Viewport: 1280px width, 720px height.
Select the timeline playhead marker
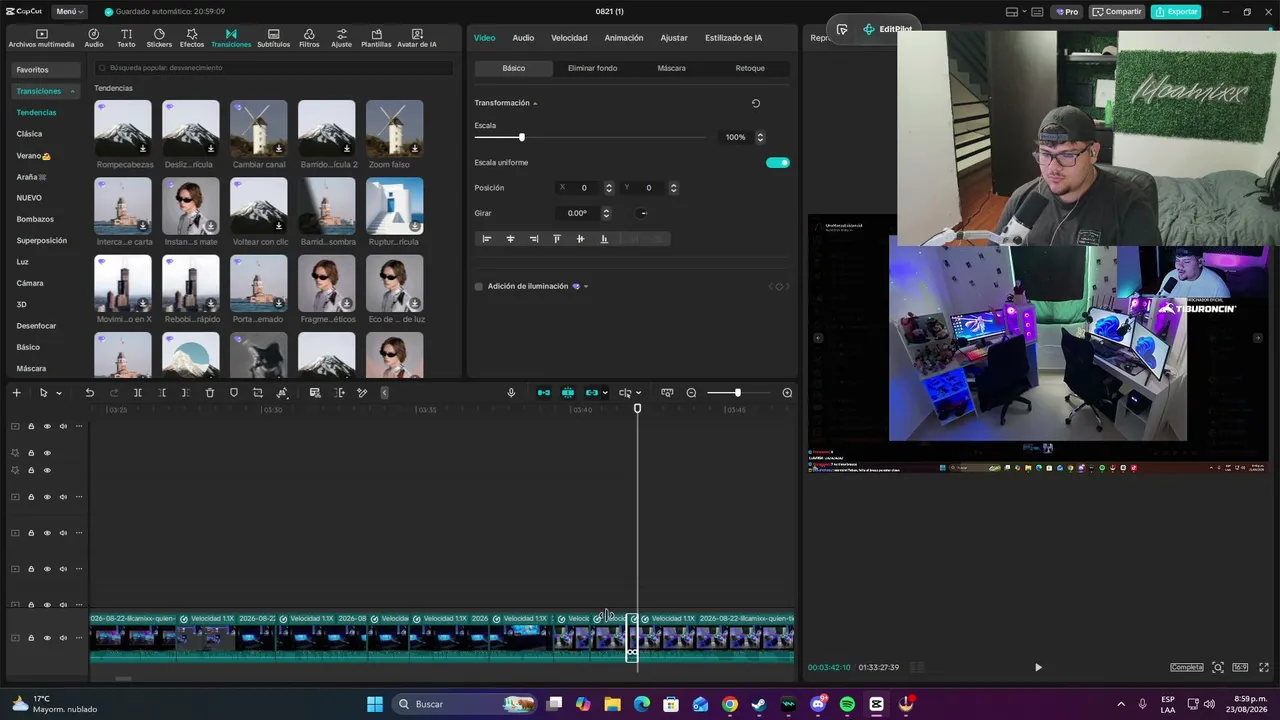click(637, 408)
